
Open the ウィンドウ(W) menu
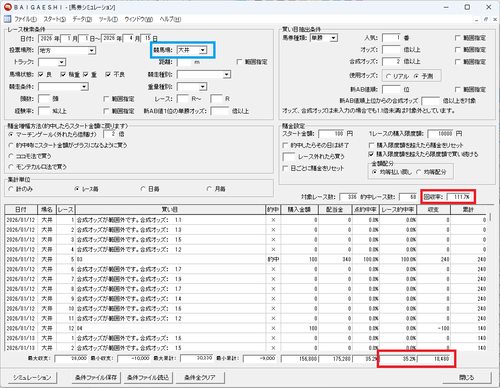pyautogui.click(x=139, y=19)
